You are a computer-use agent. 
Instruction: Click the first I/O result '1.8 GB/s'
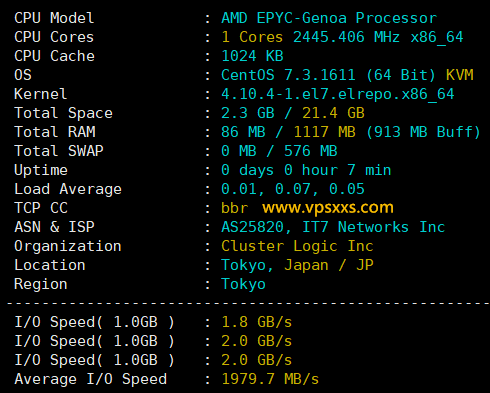coord(257,322)
